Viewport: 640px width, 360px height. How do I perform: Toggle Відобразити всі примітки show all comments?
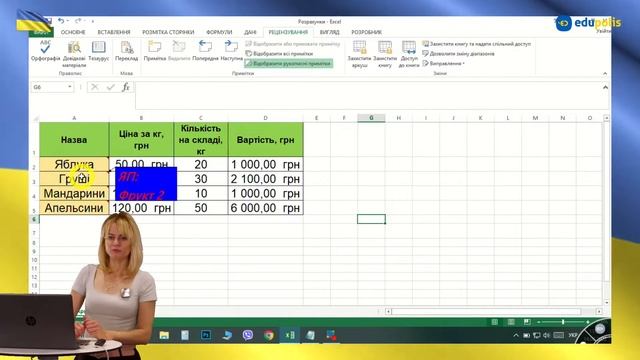coord(279,53)
